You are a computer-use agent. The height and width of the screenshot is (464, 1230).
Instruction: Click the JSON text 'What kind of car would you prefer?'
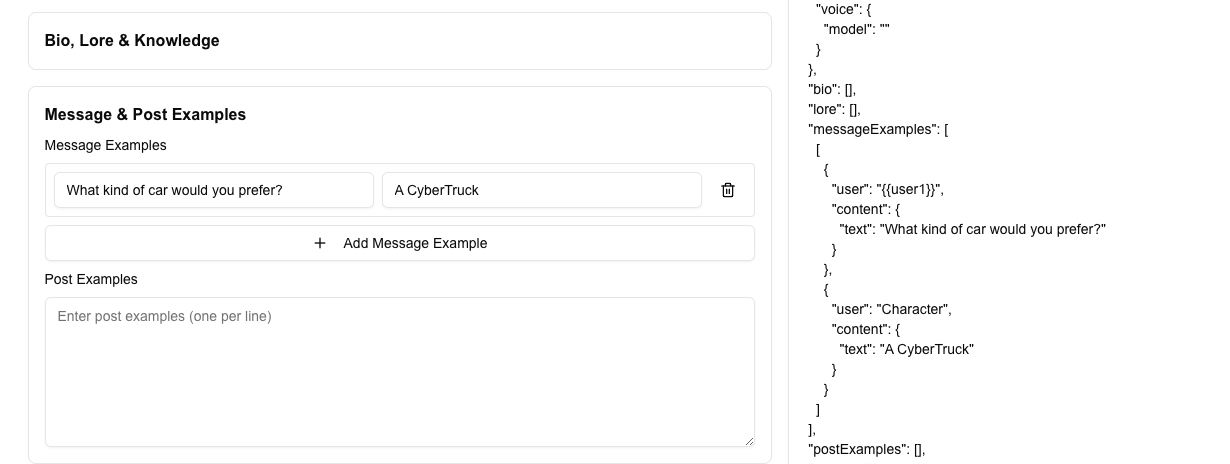pyautogui.click(x=993, y=230)
